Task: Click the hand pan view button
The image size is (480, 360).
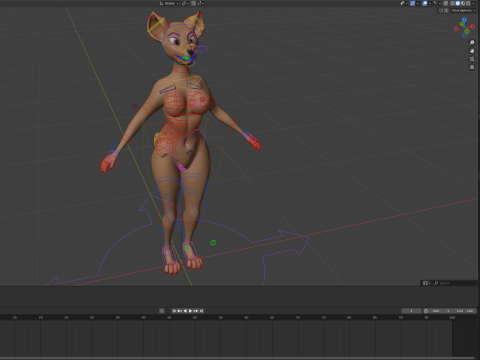Action: 472,51
